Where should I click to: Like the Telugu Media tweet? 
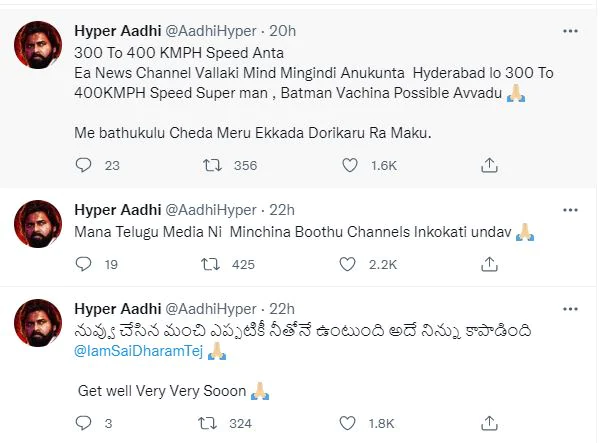pos(349,264)
